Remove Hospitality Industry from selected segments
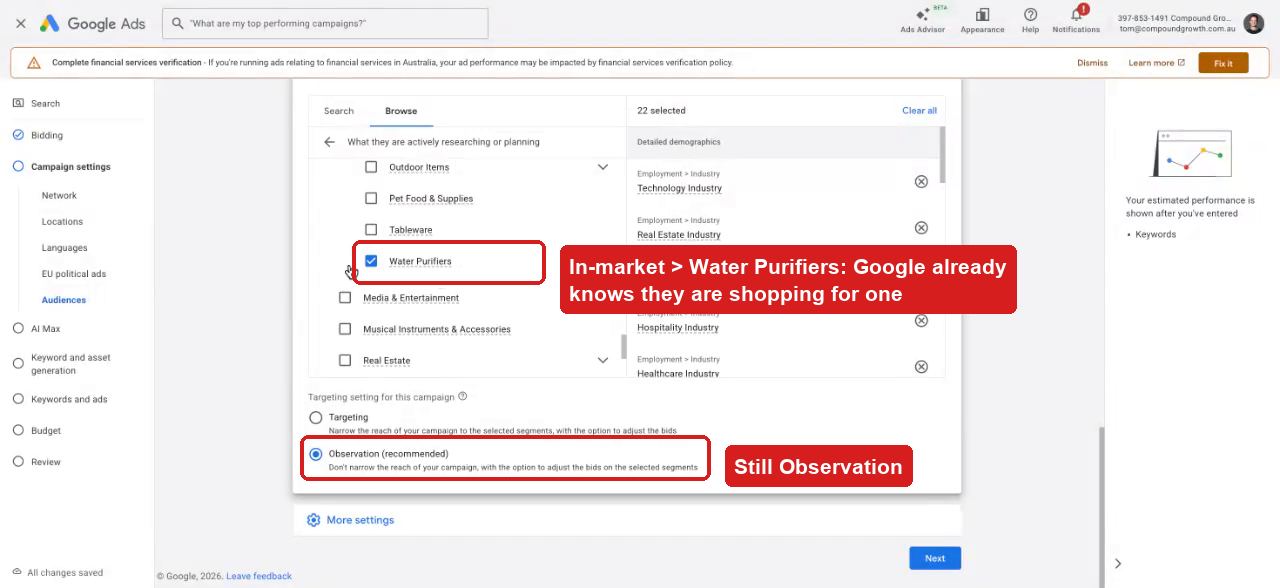 point(921,320)
